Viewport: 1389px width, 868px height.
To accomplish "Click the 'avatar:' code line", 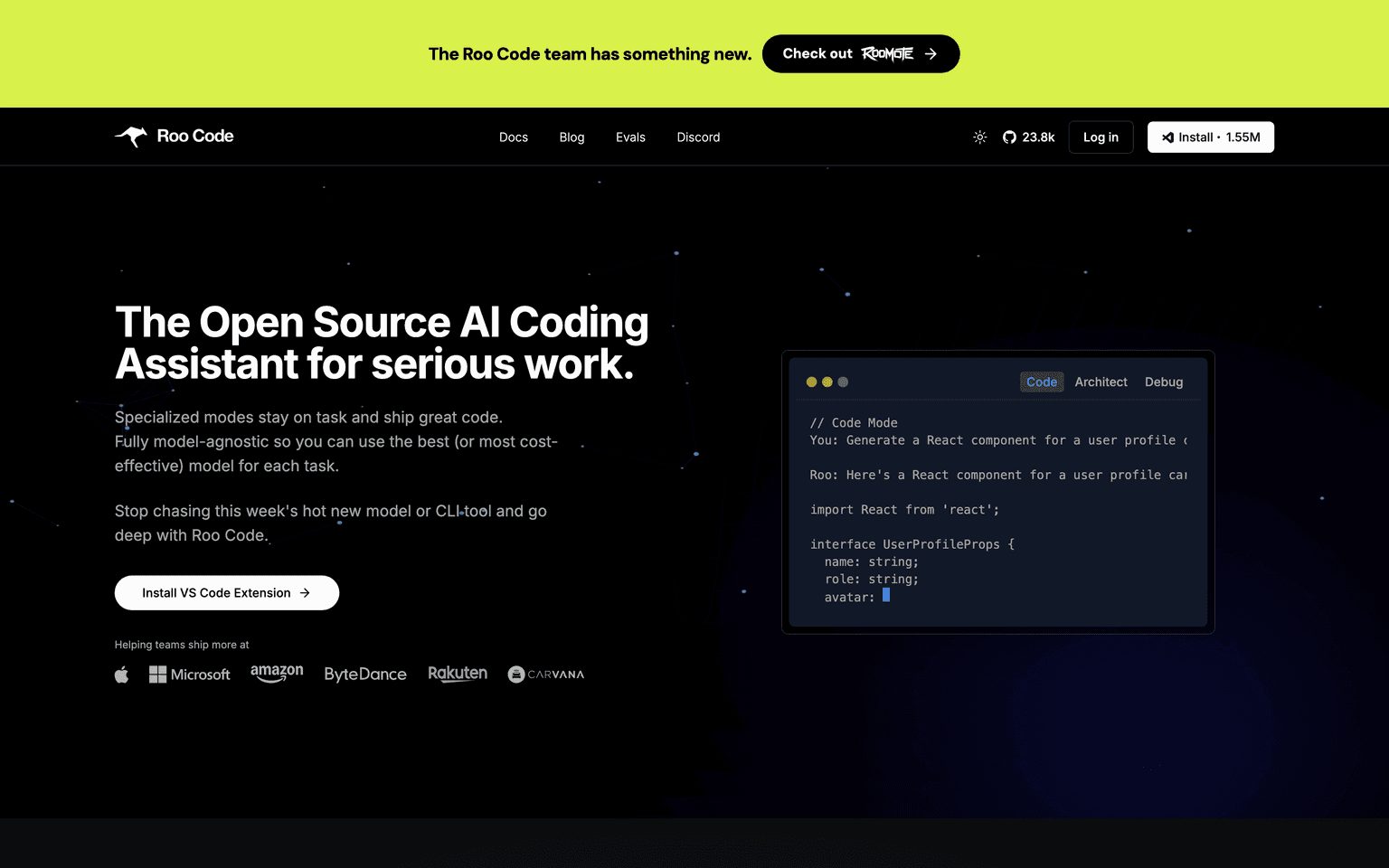I will pos(850,597).
